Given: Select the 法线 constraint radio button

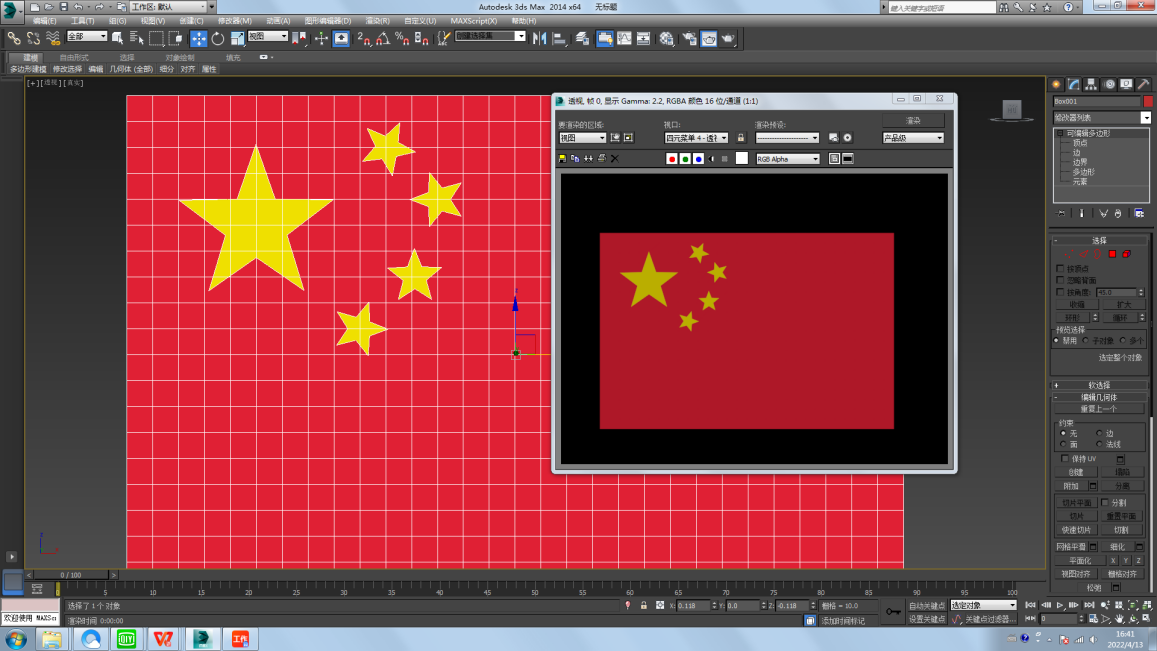Looking at the screenshot, I should [x=1099, y=444].
